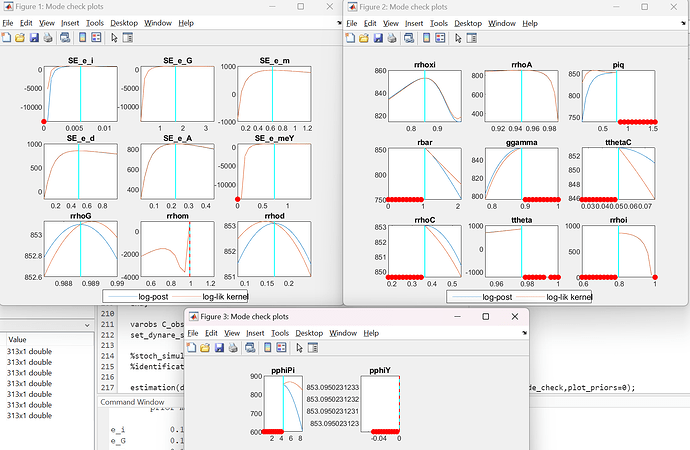
Task: Expand toolbar dock arrow in Figure 1 menu bar
Action: 339,23
